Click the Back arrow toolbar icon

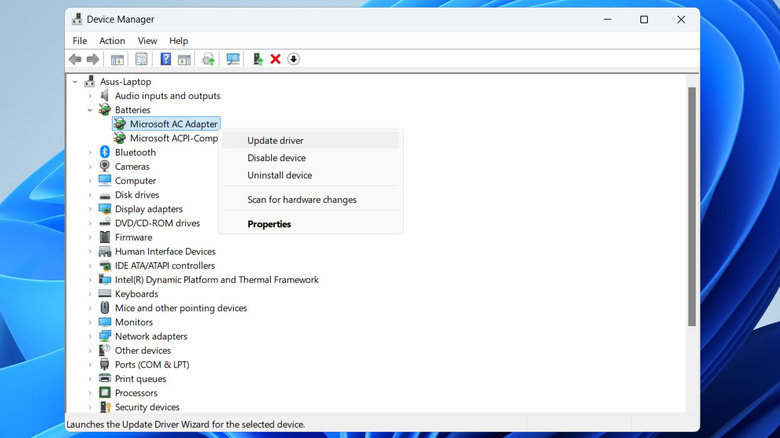click(x=75, y=59)
